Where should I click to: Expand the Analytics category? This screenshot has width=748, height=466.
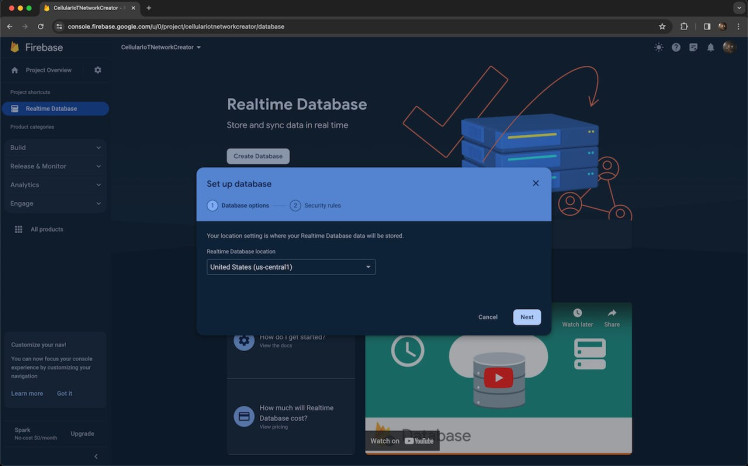(55, 185)
